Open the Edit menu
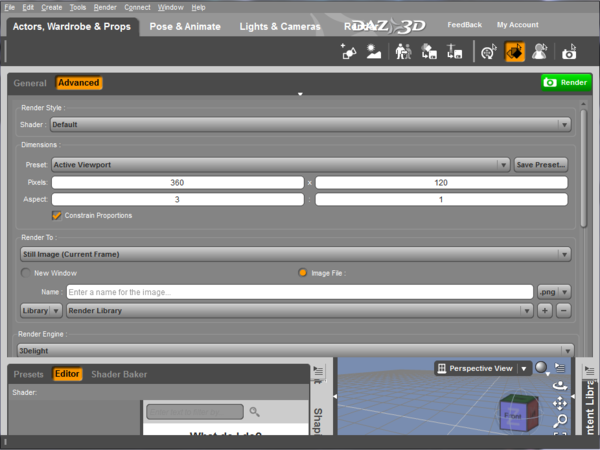Image resolution: width=600 pixels, height=450 pixels. click(x=28, y=7)
